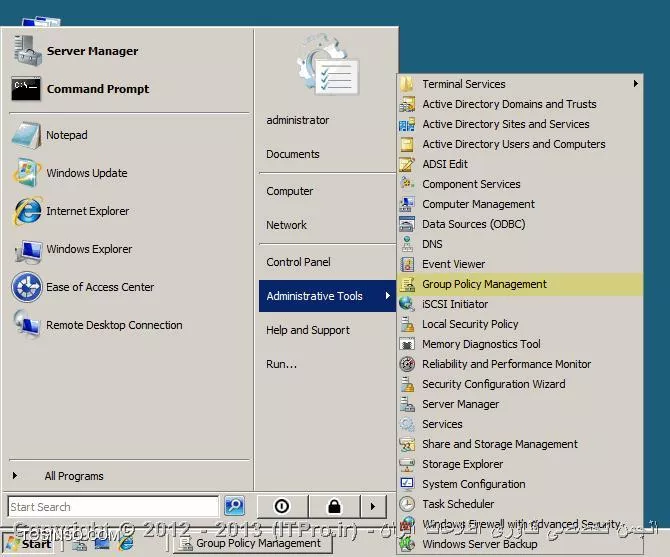Click Internet Explorer quick launch icon
This screenshot has height=557, width=670.
point(126,544)
